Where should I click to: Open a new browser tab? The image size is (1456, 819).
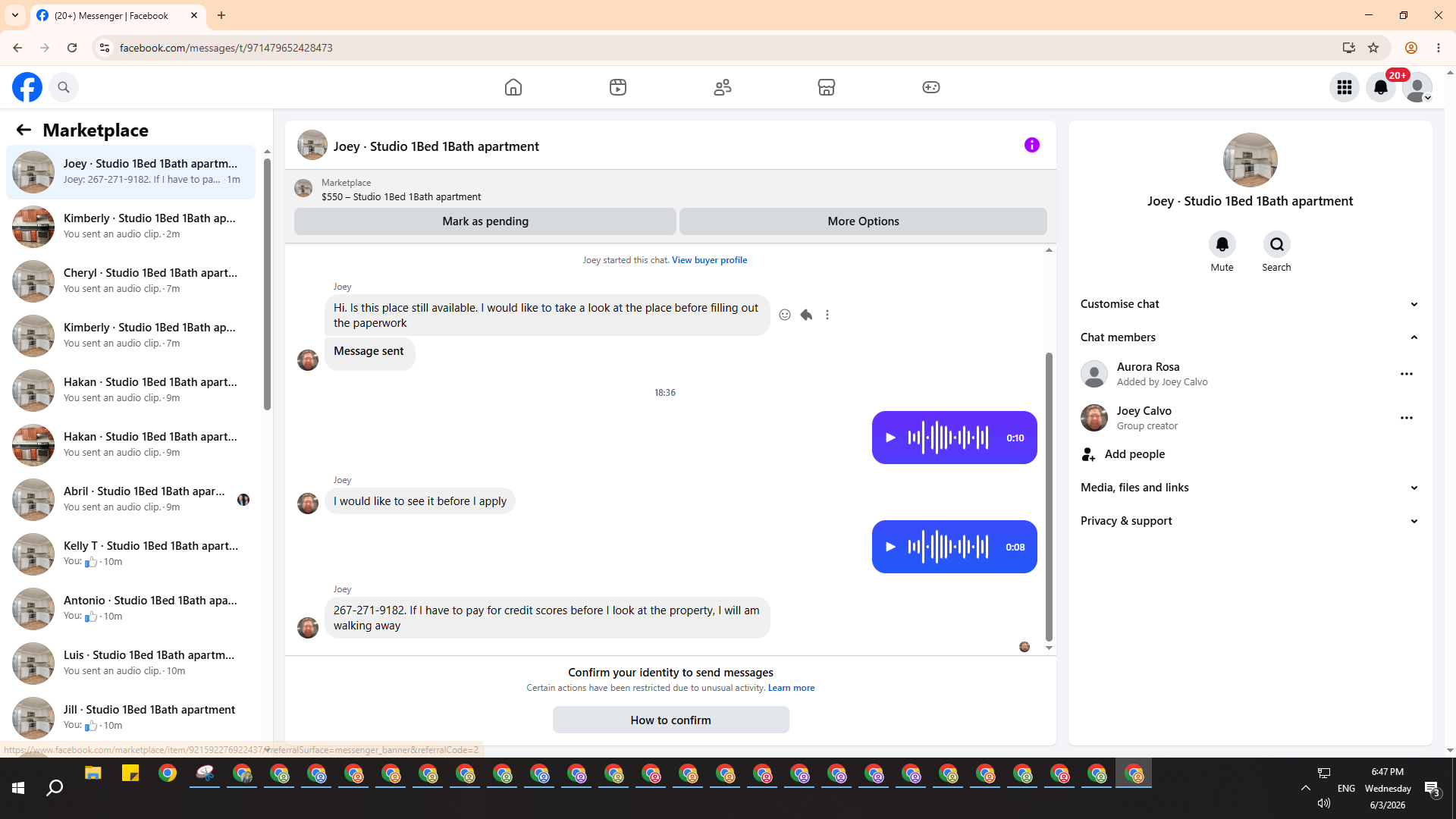coord(221,15)
